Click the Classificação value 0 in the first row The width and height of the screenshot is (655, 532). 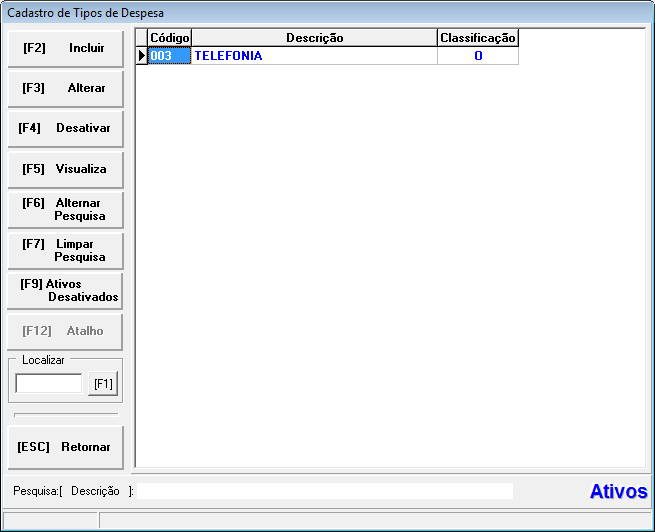[477, 56]
